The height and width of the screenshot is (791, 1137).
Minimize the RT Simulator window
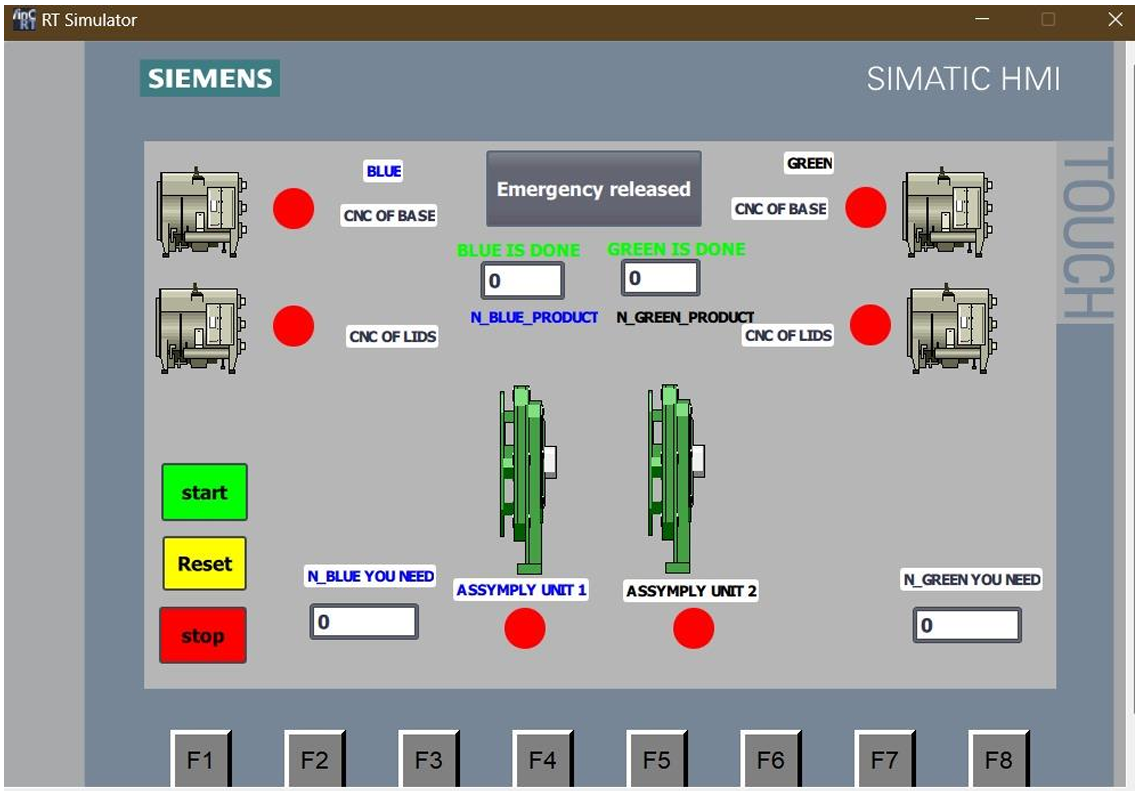click(982, 19)
